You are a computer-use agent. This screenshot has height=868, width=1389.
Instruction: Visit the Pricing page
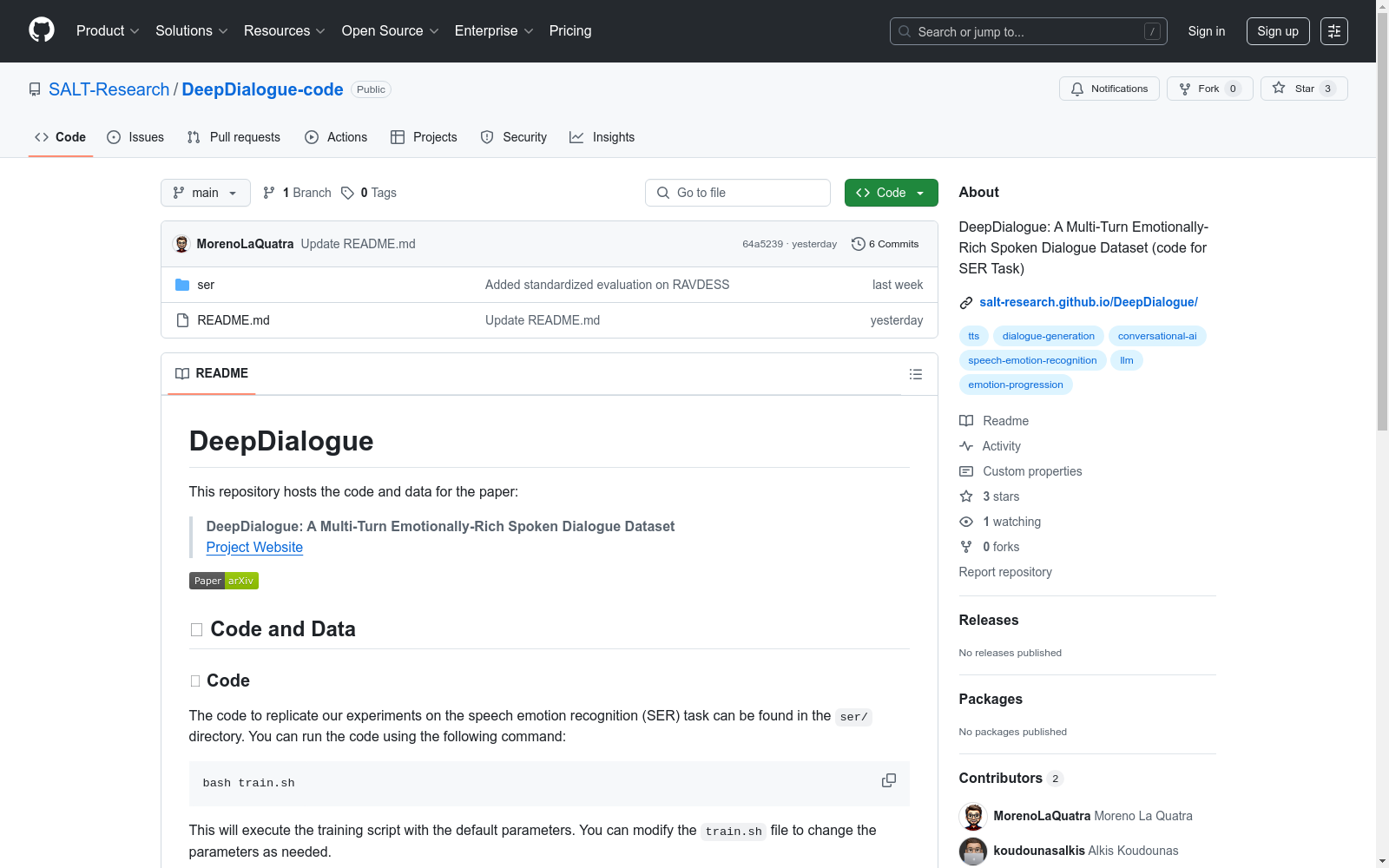coord(570,31)
